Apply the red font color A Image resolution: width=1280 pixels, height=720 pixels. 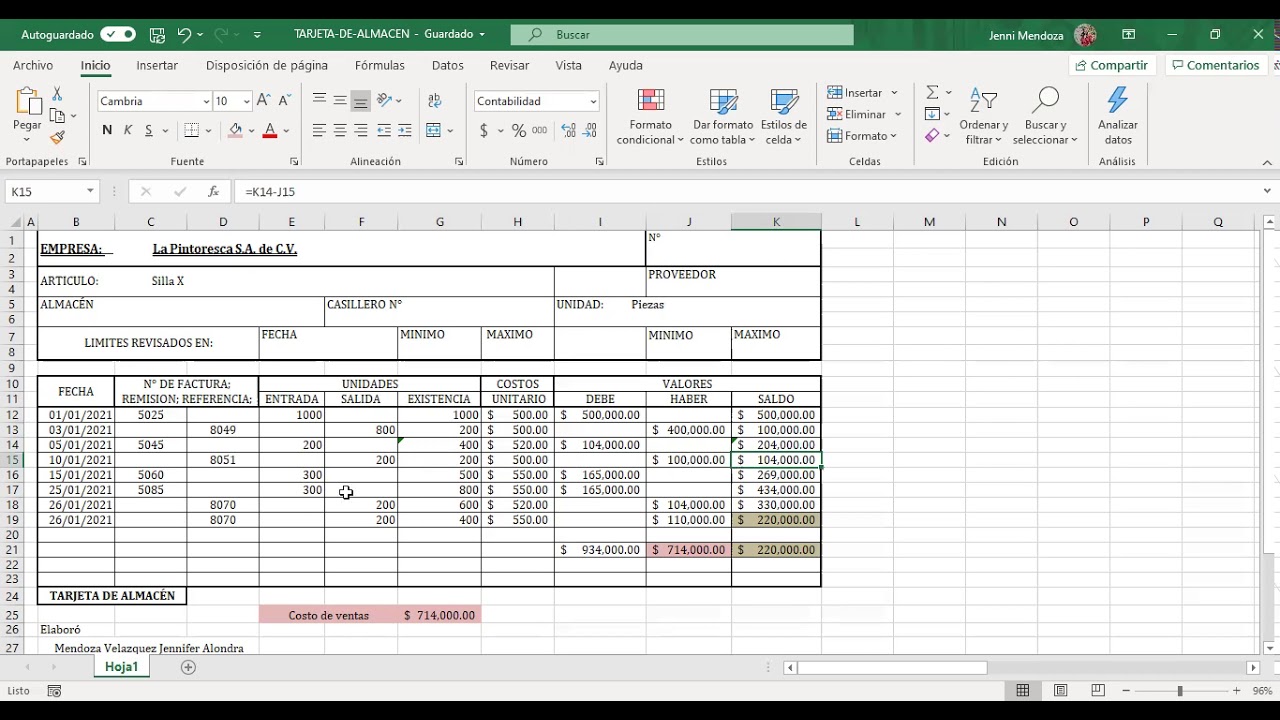269,131
